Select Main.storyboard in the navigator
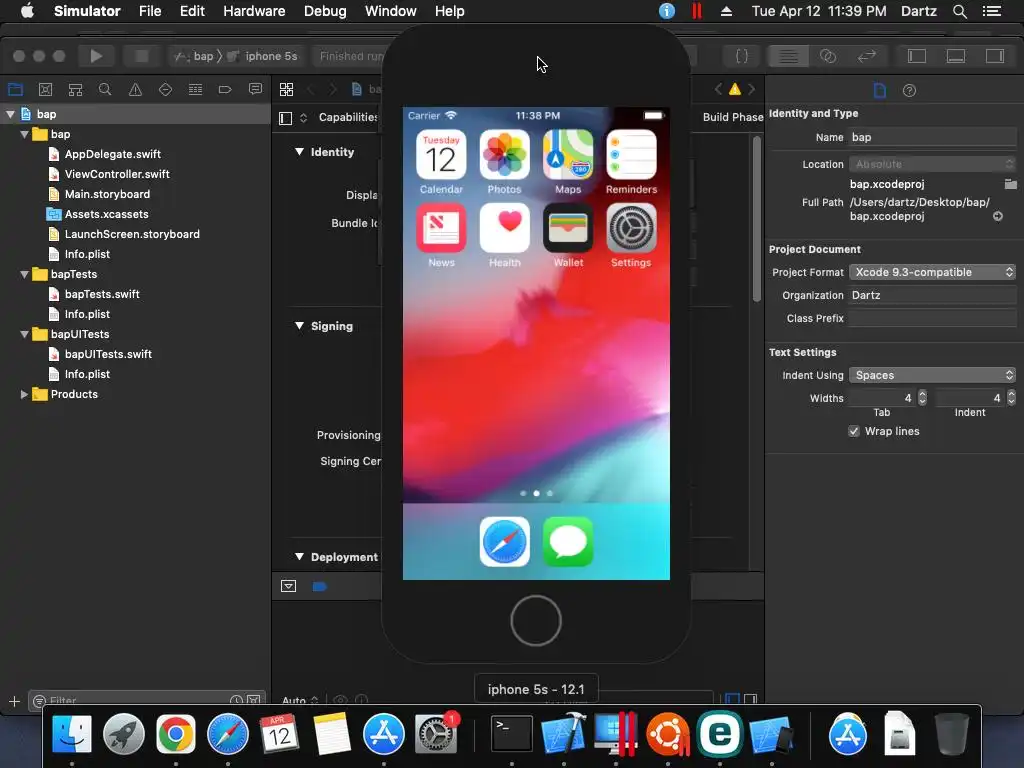The image size is (1024, 768). [x=107, y=194]
